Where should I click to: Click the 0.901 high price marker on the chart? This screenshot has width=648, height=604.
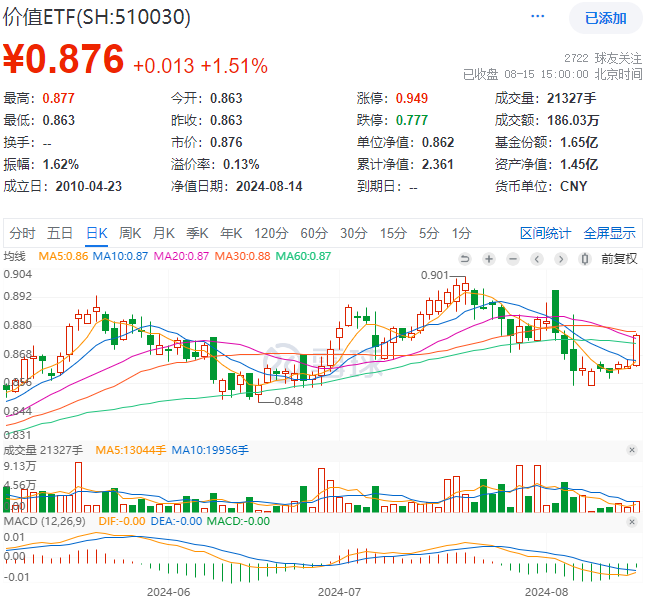coord(435,275)
